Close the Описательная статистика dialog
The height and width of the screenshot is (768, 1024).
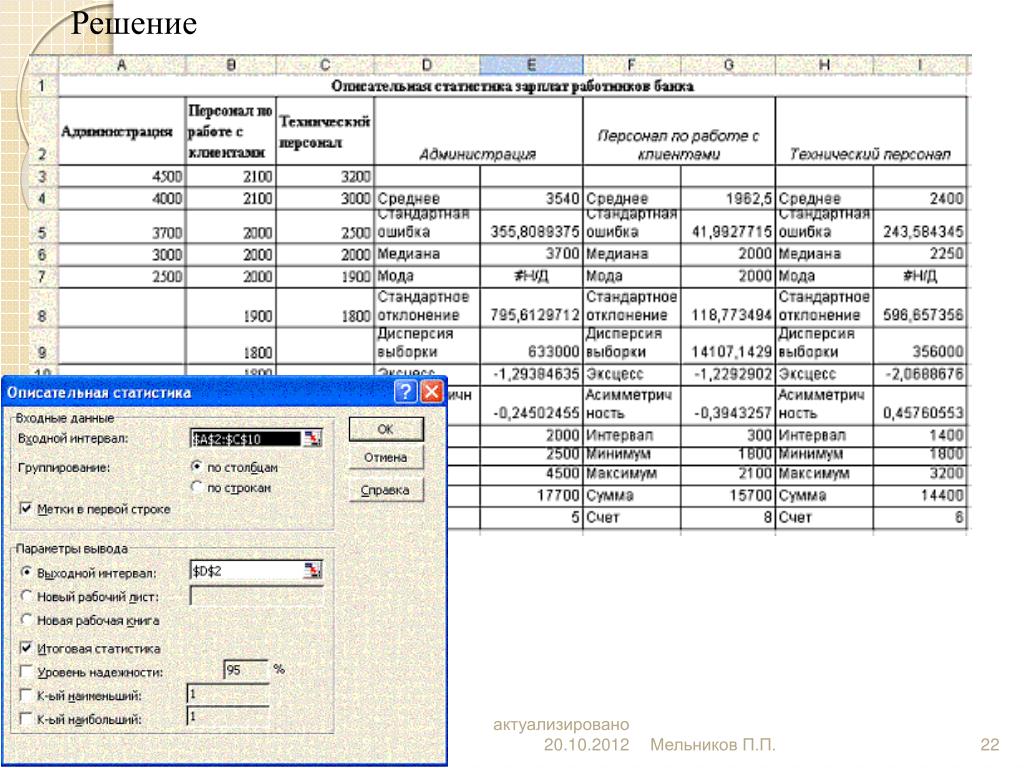(x=431, y=392)
